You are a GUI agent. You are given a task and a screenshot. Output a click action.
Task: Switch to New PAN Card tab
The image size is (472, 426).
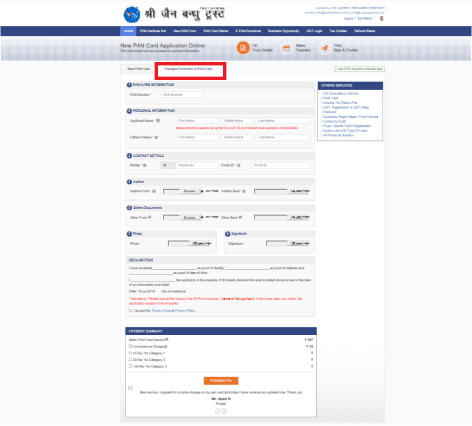click(138, 69)
